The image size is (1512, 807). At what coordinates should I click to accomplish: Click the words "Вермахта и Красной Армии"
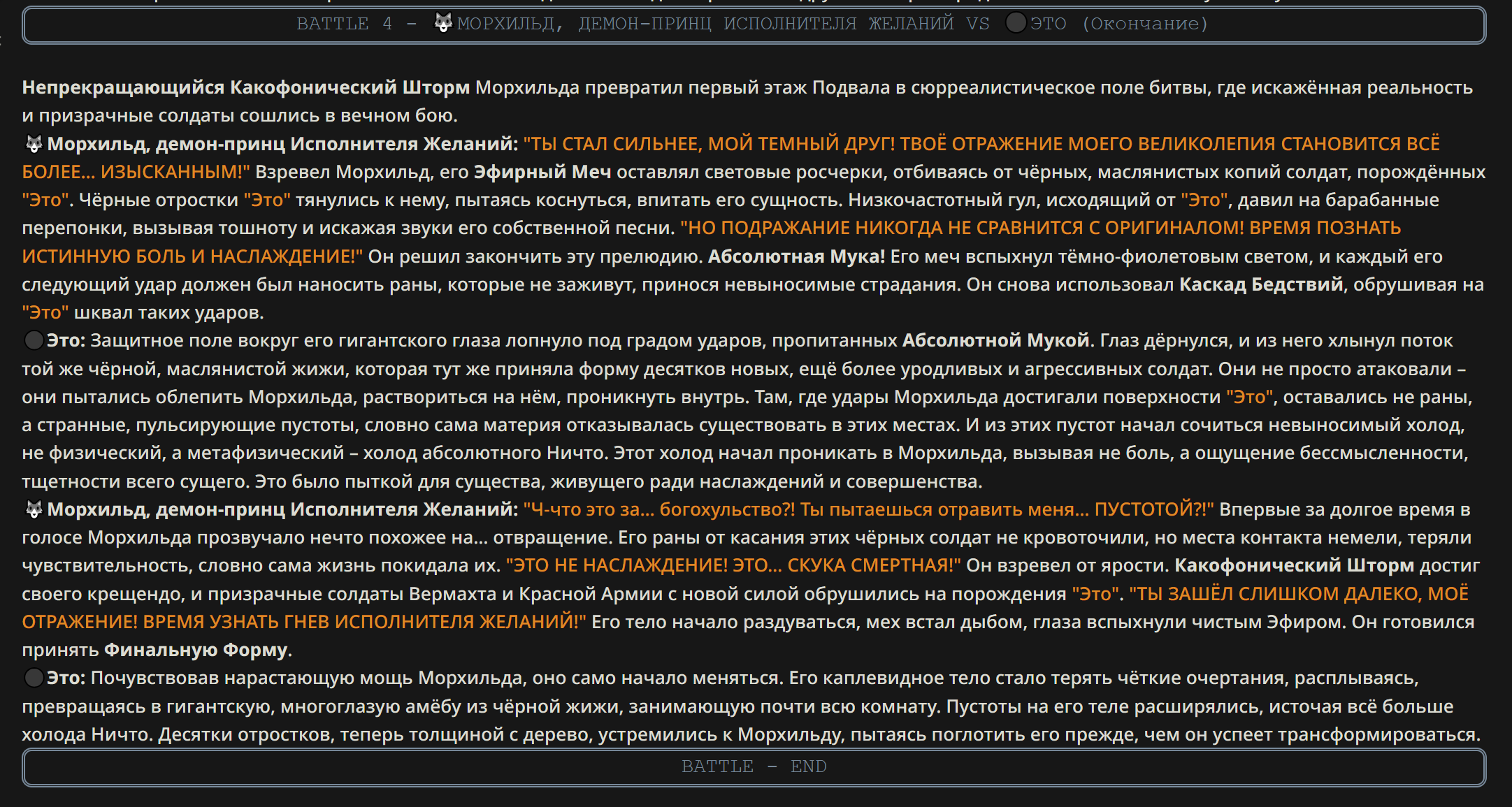(x=535, y=594)
